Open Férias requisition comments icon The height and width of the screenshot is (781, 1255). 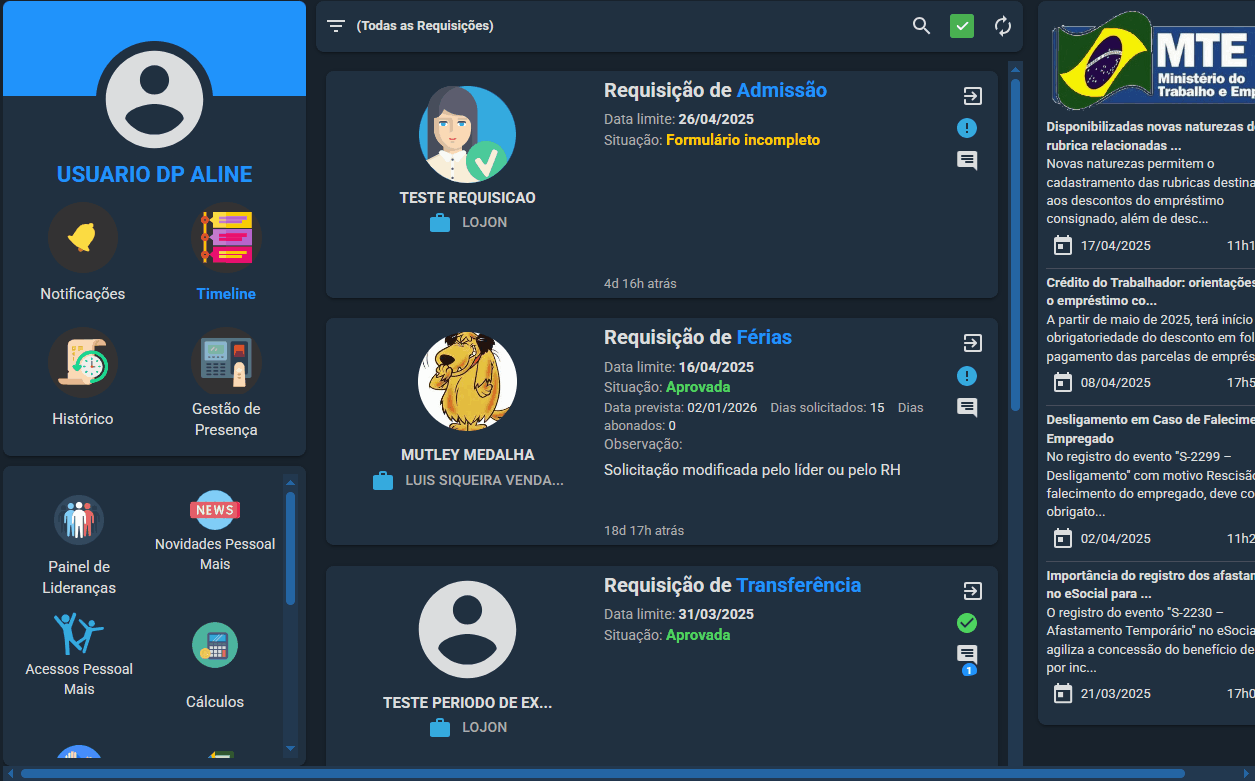[967, 407]
